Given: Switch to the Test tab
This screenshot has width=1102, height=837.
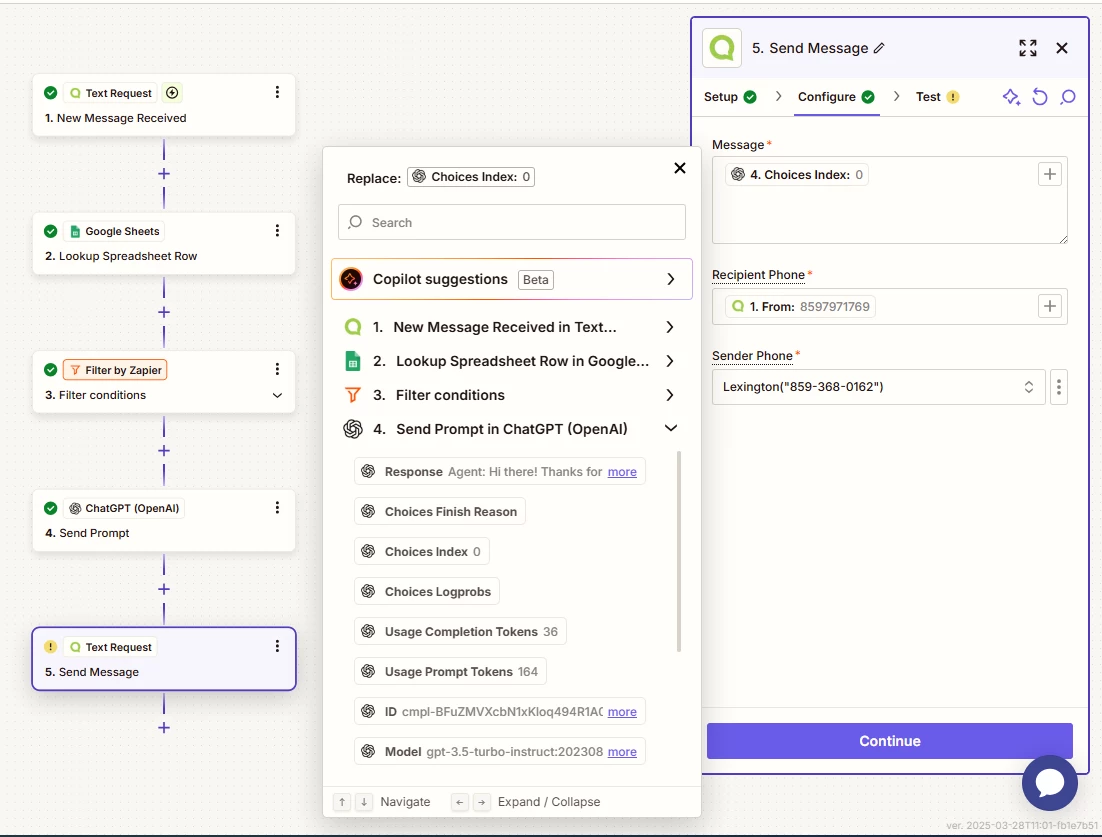Looking at the screenshot, I should pyautogui.click(x=937, y=97).
